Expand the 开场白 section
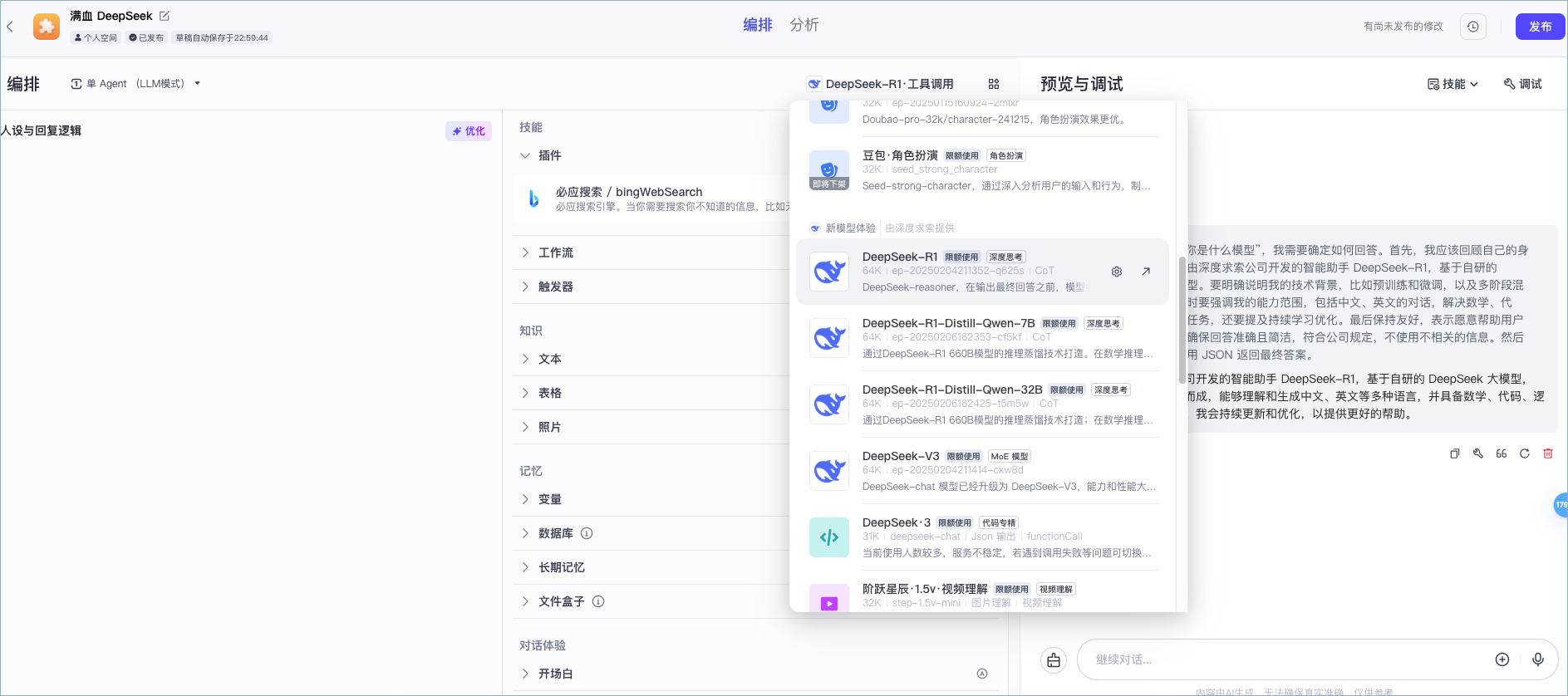 [x=524, y=674]
